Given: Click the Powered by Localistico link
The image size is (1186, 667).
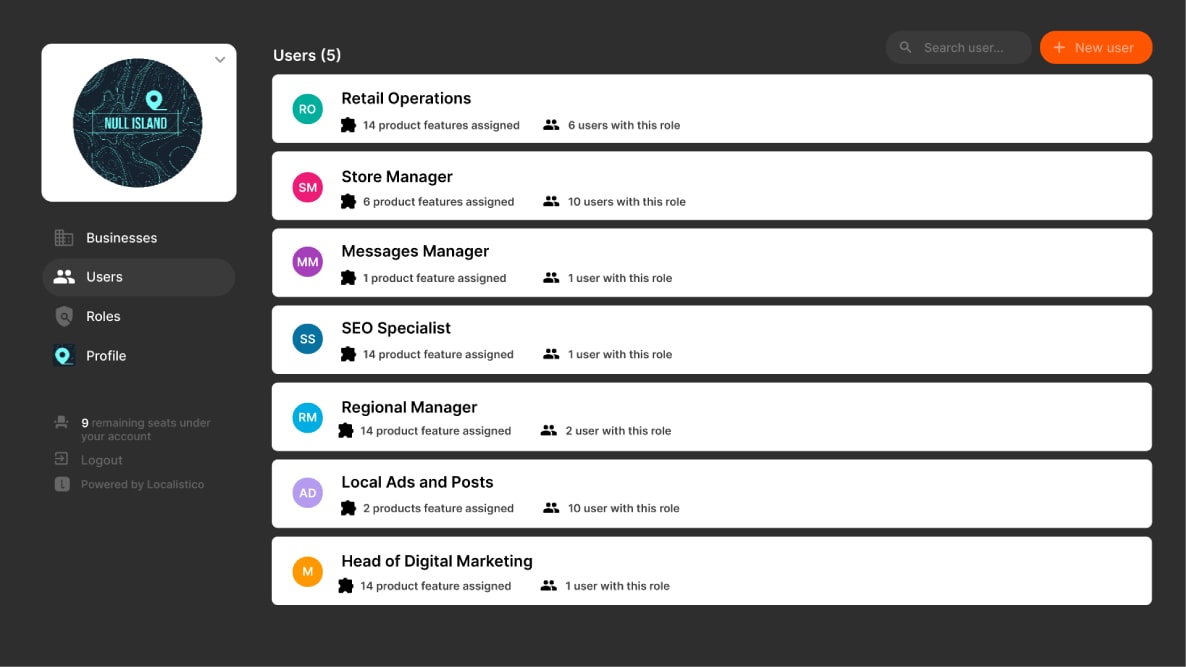Looking at the screenshot, I should (142, 484).
